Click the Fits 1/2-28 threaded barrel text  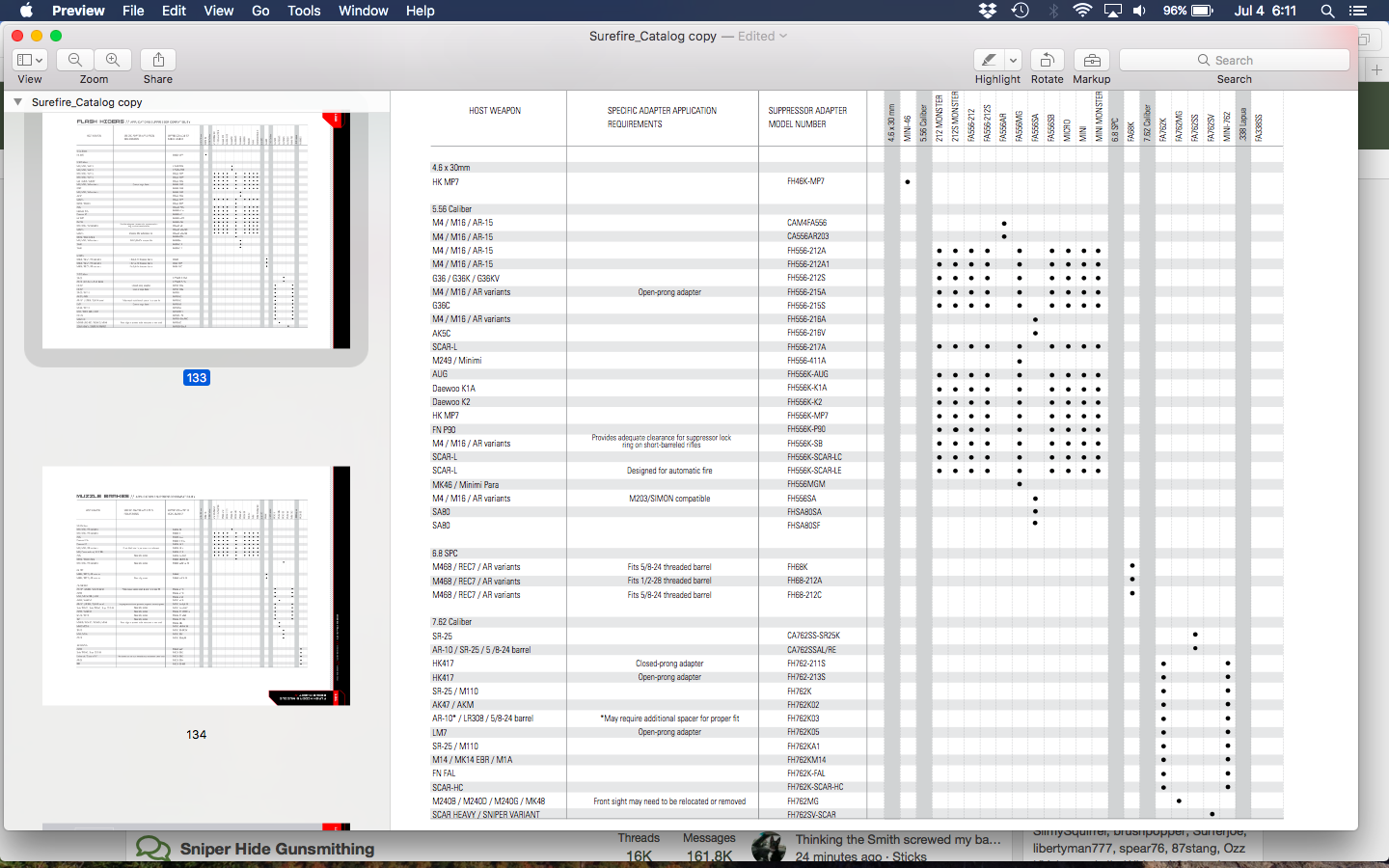point(669,581)
